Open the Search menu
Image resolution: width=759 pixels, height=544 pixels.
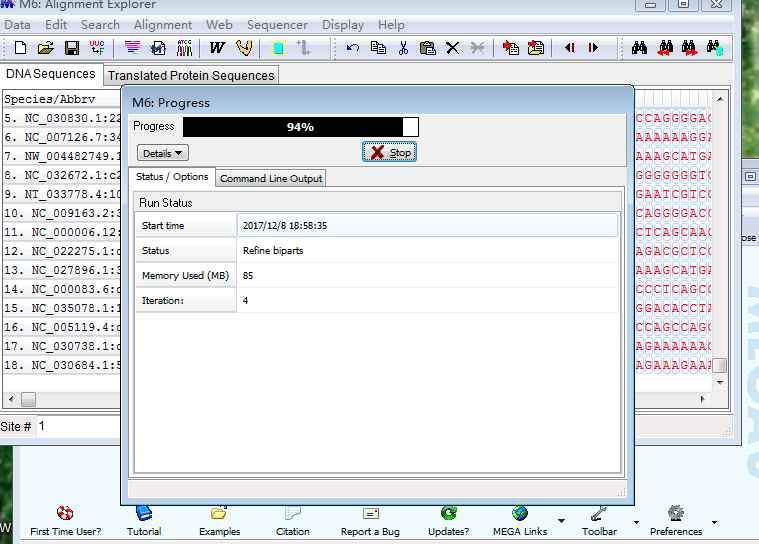[100, 25]
